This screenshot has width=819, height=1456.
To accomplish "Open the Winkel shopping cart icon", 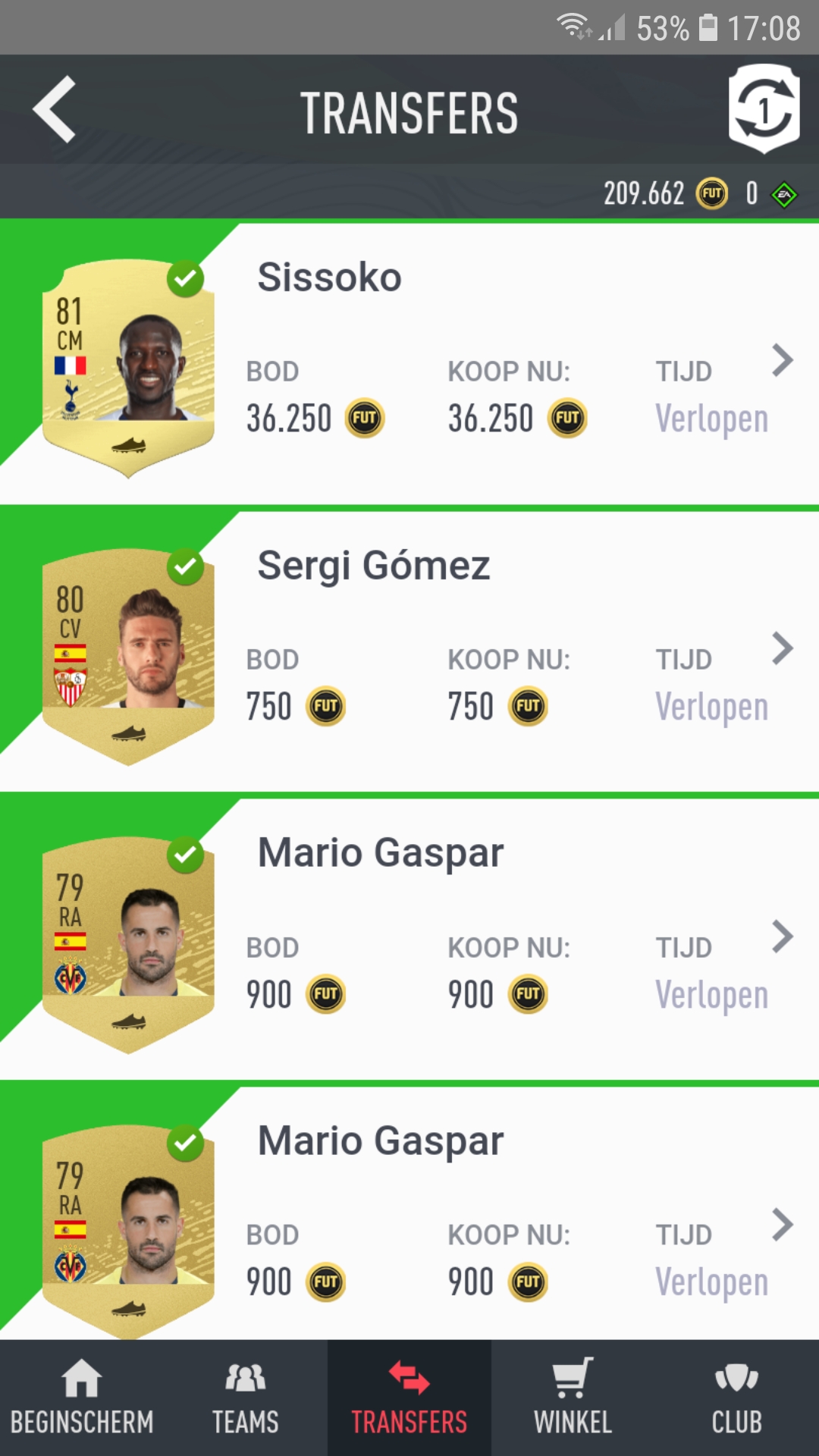I will click(573, 1378).
